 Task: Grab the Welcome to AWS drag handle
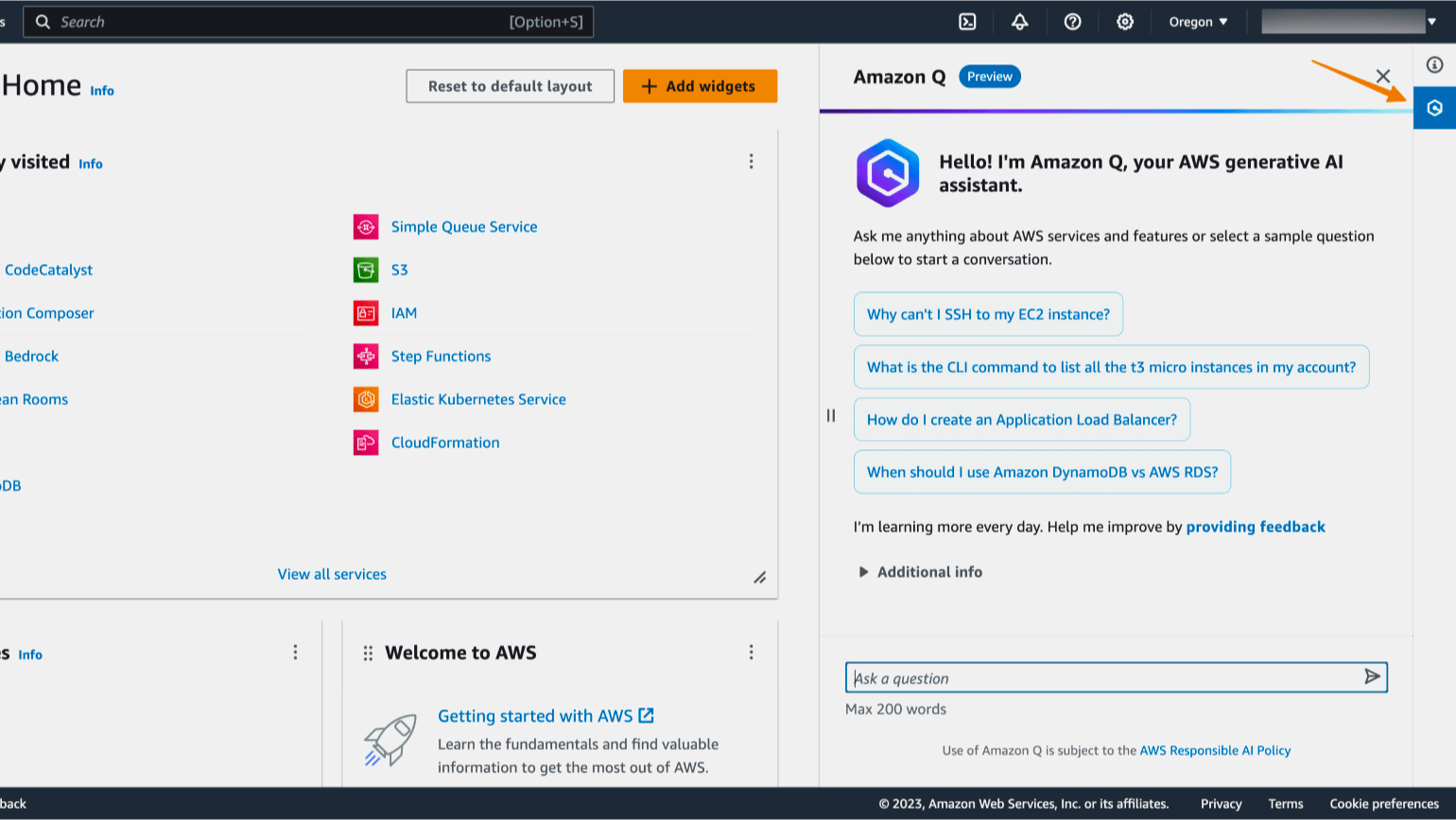[368, 654]
